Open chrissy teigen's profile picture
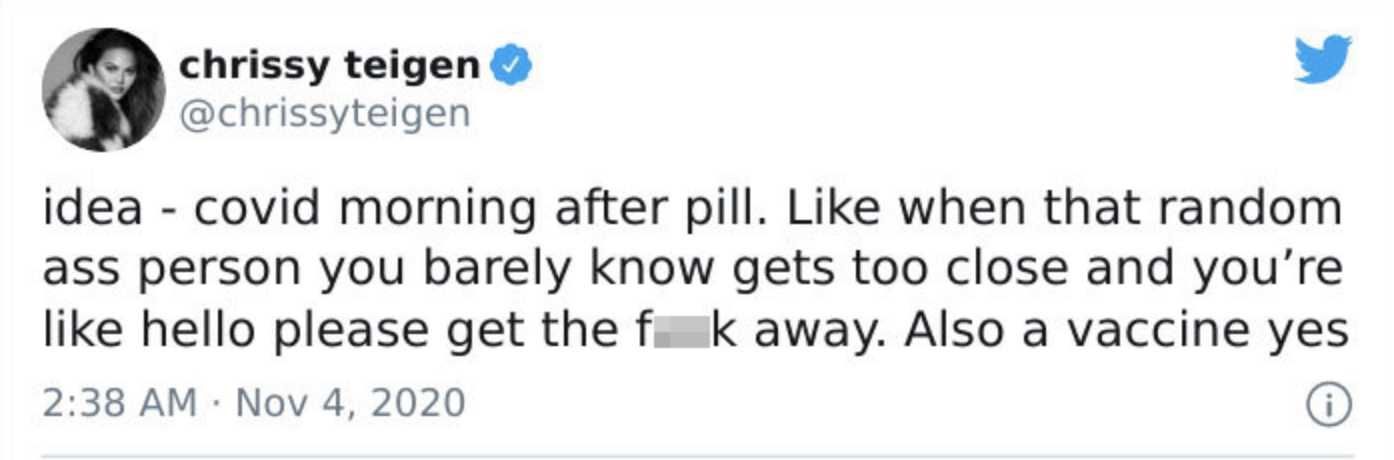 tap(103, 89)
